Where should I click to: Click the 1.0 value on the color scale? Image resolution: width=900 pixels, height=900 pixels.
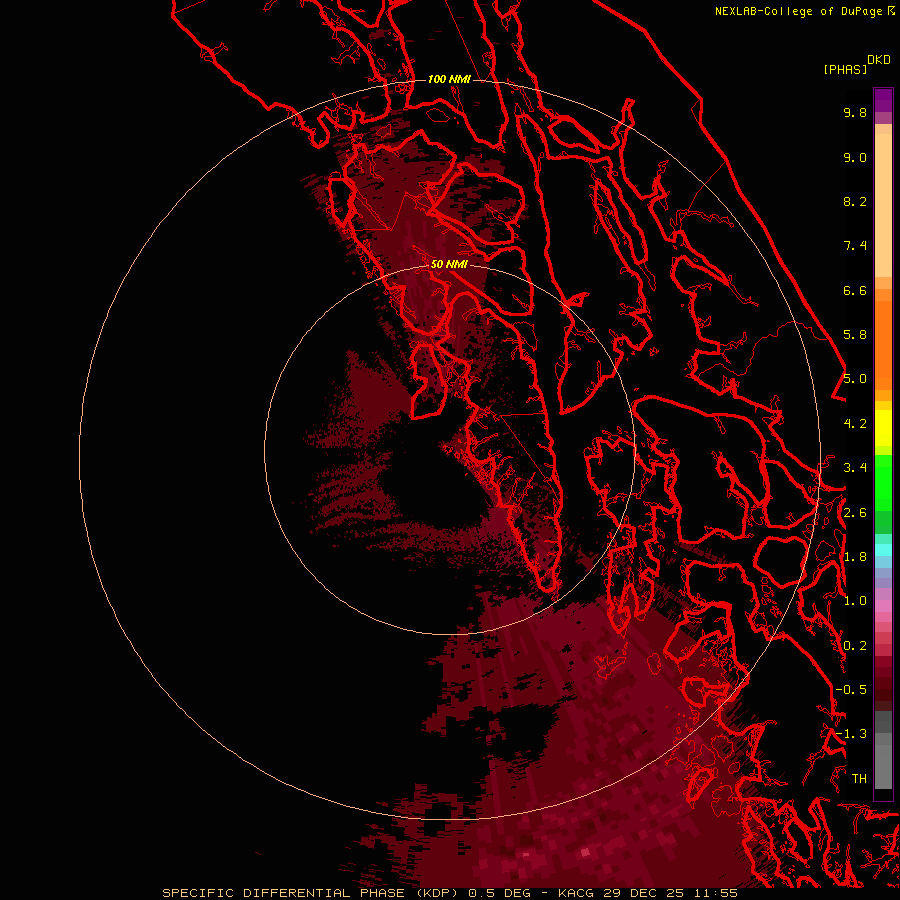coord(855,601)
